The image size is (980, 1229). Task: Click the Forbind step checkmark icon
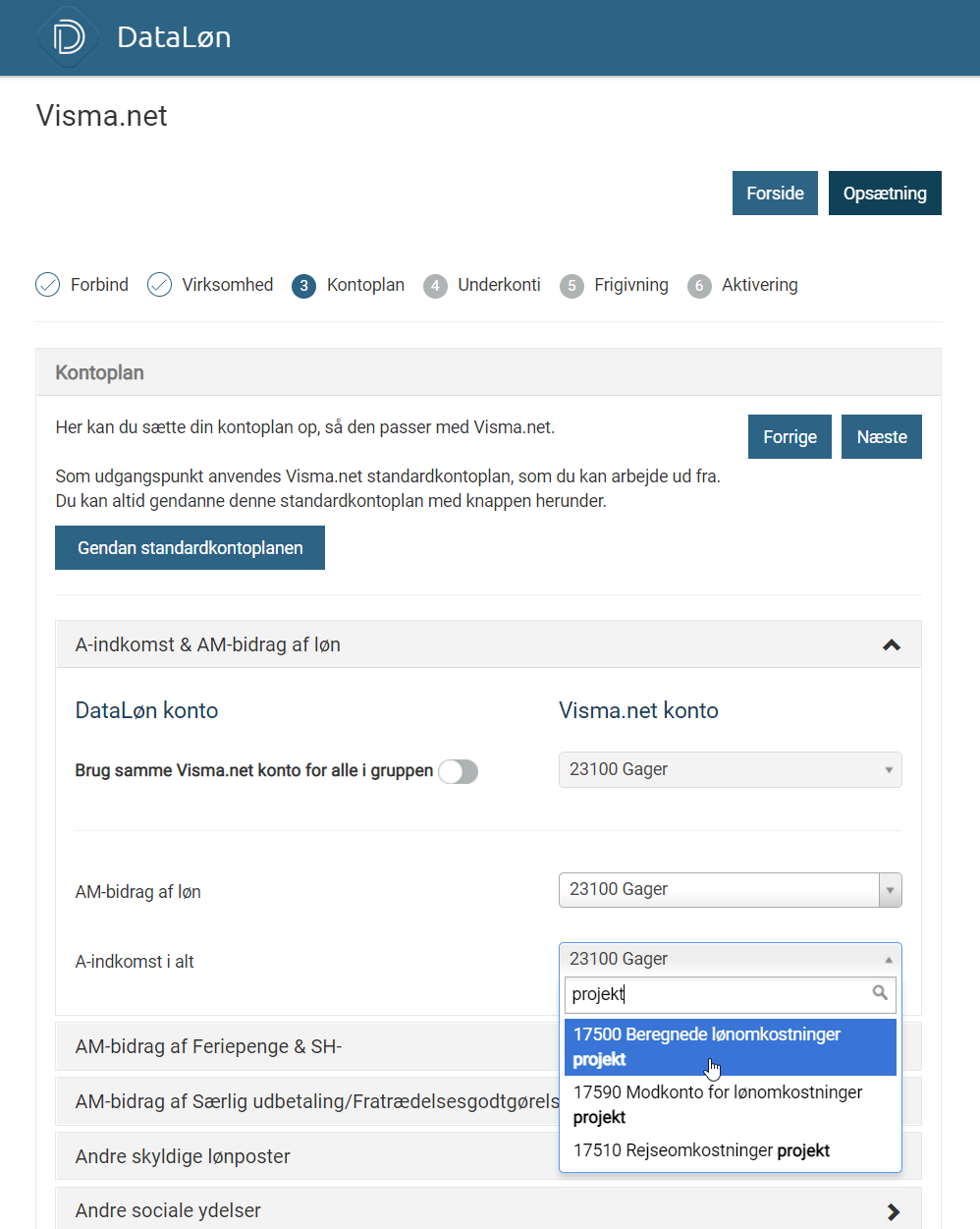click(47, 285)
